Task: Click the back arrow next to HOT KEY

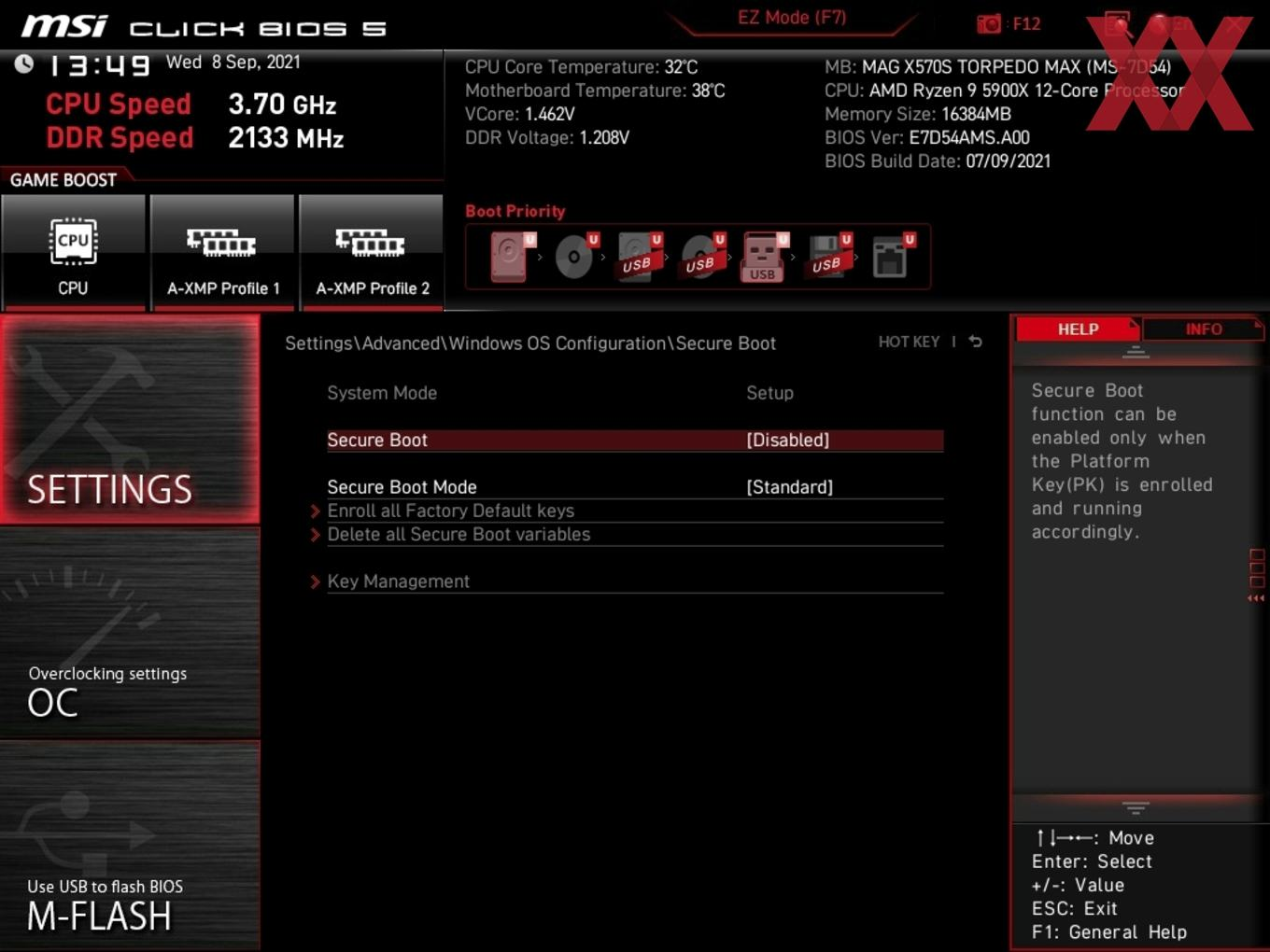Action: 975,342
